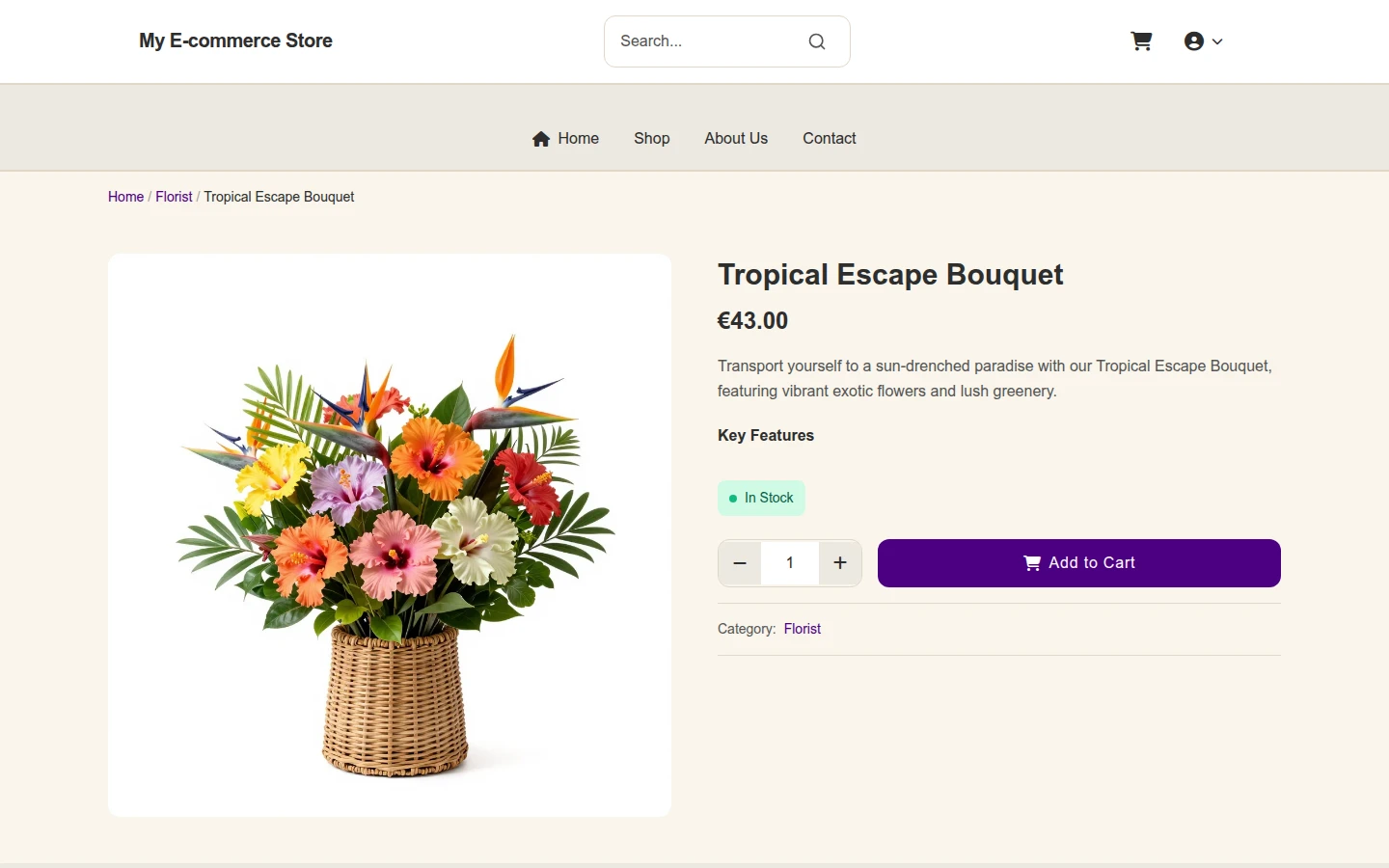Click Tropical Escape Bouquet breadcrumb text
The height and width of the screenshot is (868, 1389).
point(279,197)
